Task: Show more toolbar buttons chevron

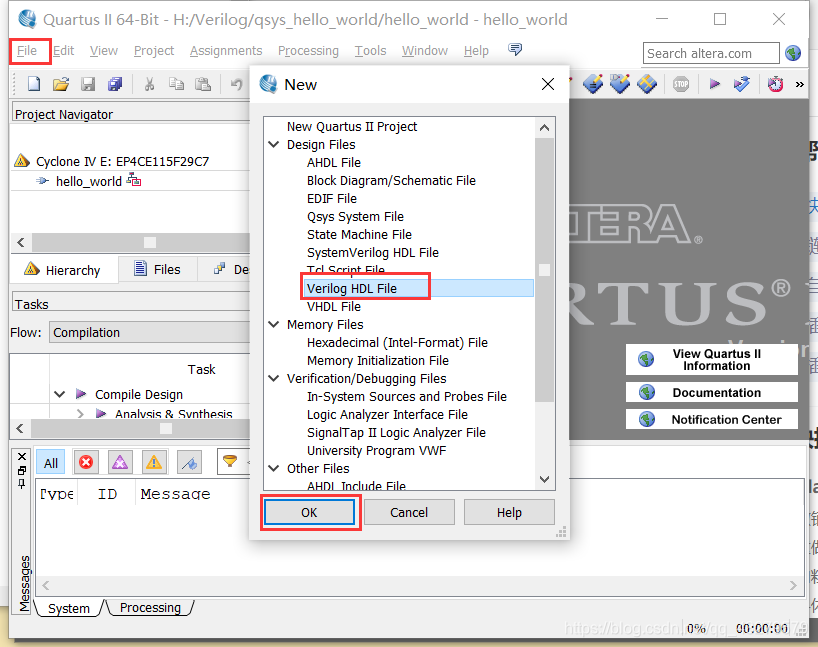Action: 800,84
